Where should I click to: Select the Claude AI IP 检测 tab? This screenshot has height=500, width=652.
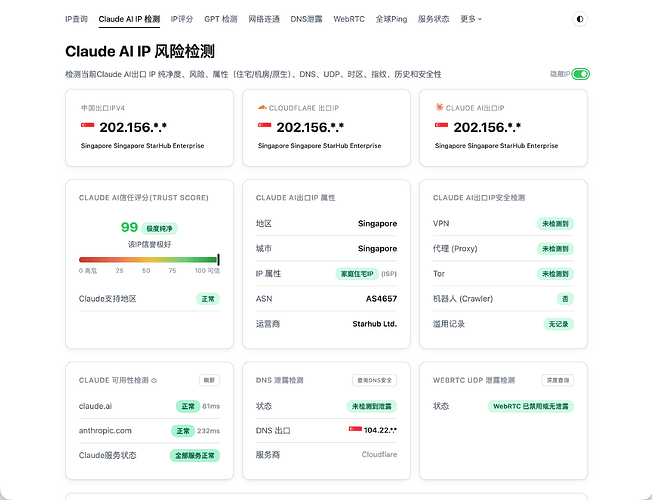click(129, 19)
